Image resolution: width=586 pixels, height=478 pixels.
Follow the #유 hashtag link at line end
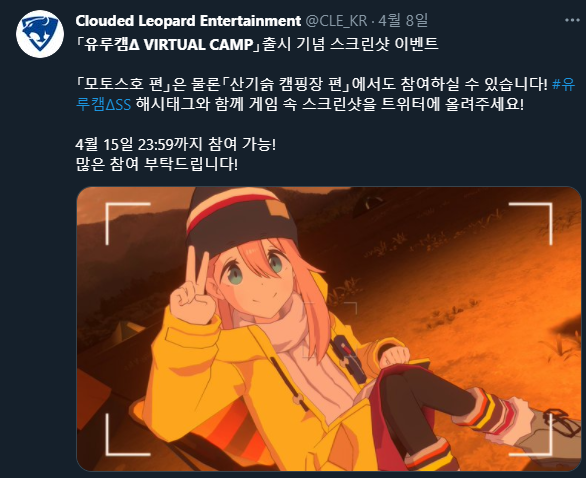pos(564,84)
